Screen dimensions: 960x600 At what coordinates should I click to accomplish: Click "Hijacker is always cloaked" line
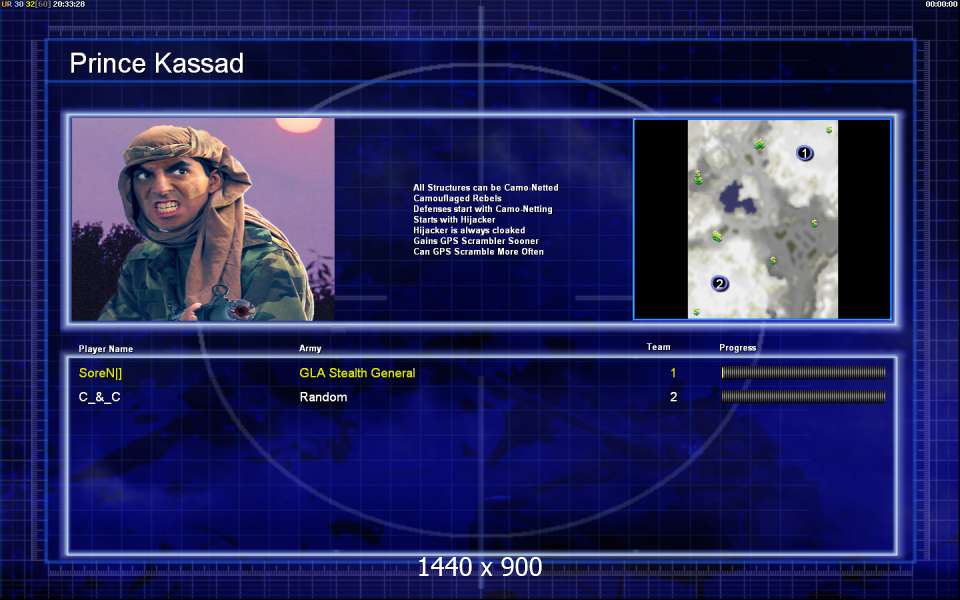[469, 230]
